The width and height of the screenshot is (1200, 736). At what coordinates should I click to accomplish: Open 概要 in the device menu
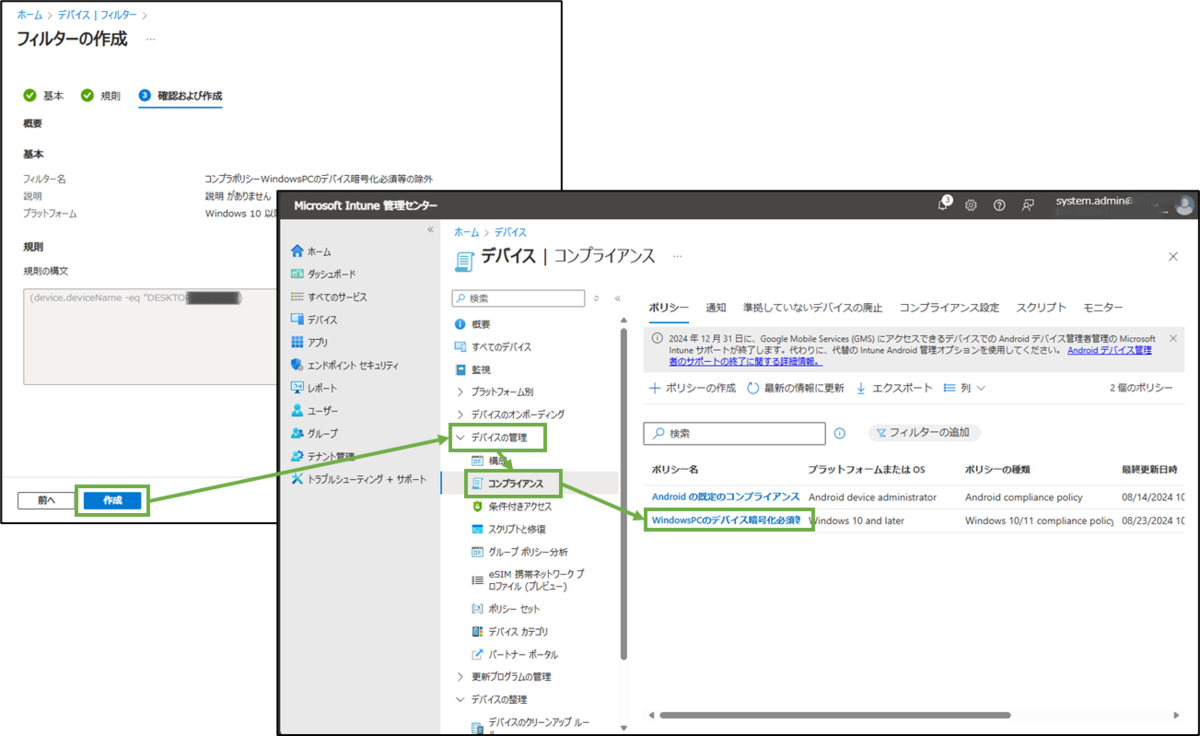473,324
